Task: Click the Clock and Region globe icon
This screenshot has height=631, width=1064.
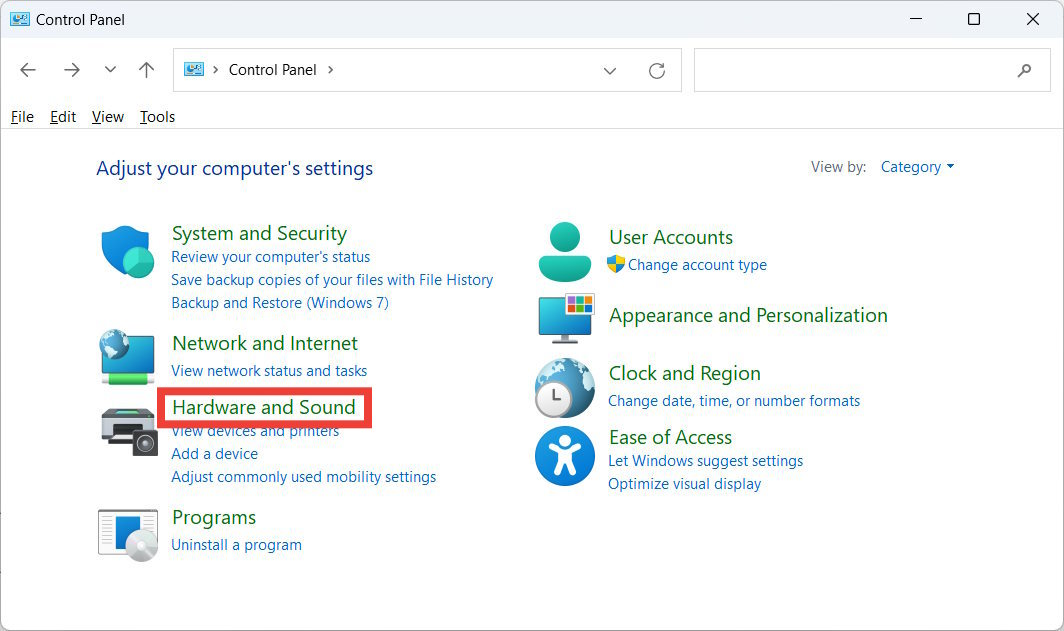Action: point(565,388)
